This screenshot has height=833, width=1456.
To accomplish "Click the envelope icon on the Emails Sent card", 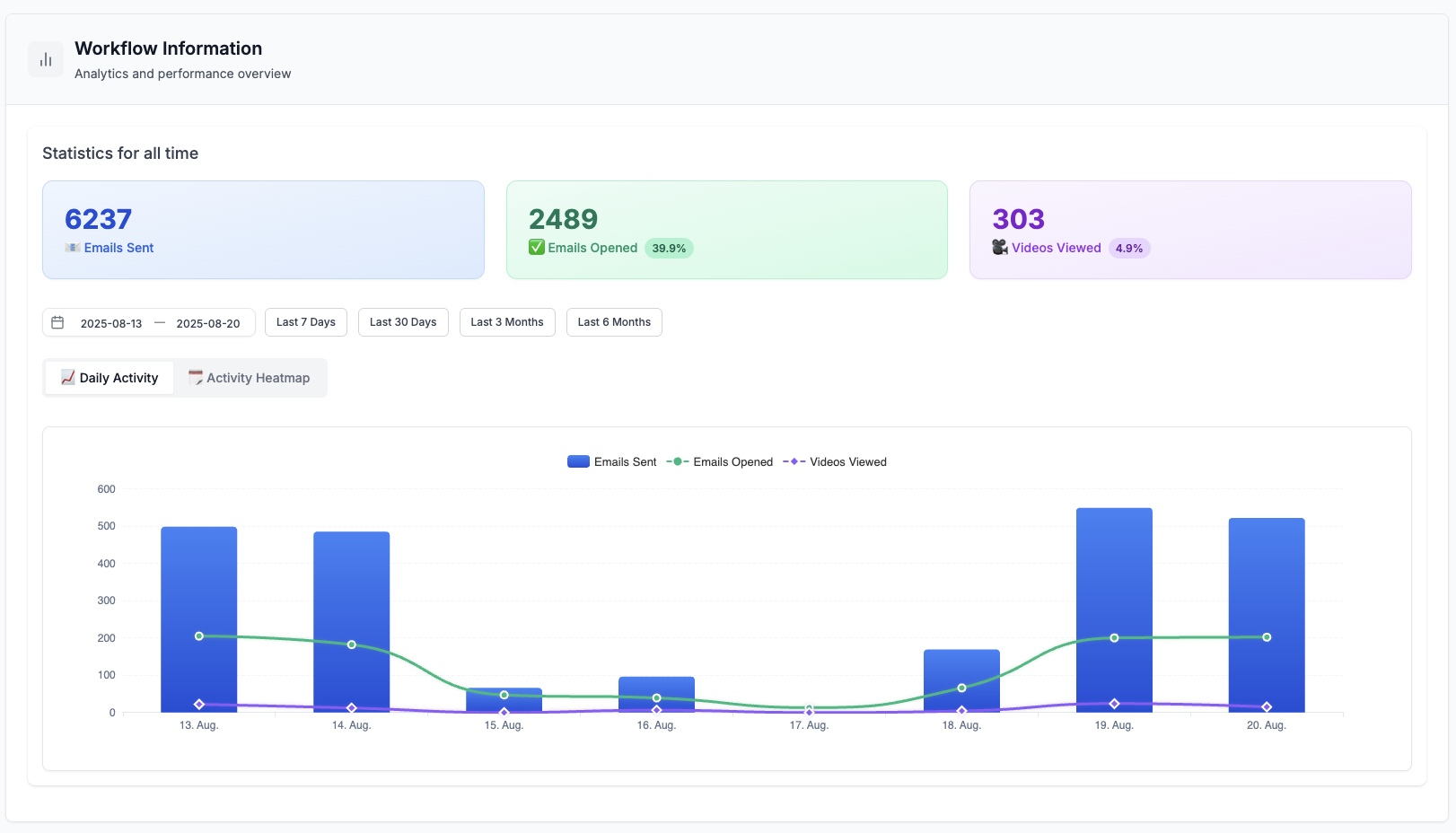I will point(73,248).
